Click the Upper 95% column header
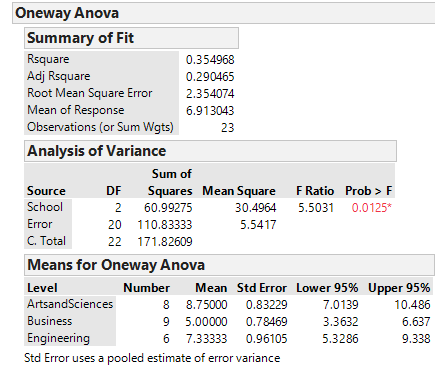The image size is (435, 367). [399, 288]
